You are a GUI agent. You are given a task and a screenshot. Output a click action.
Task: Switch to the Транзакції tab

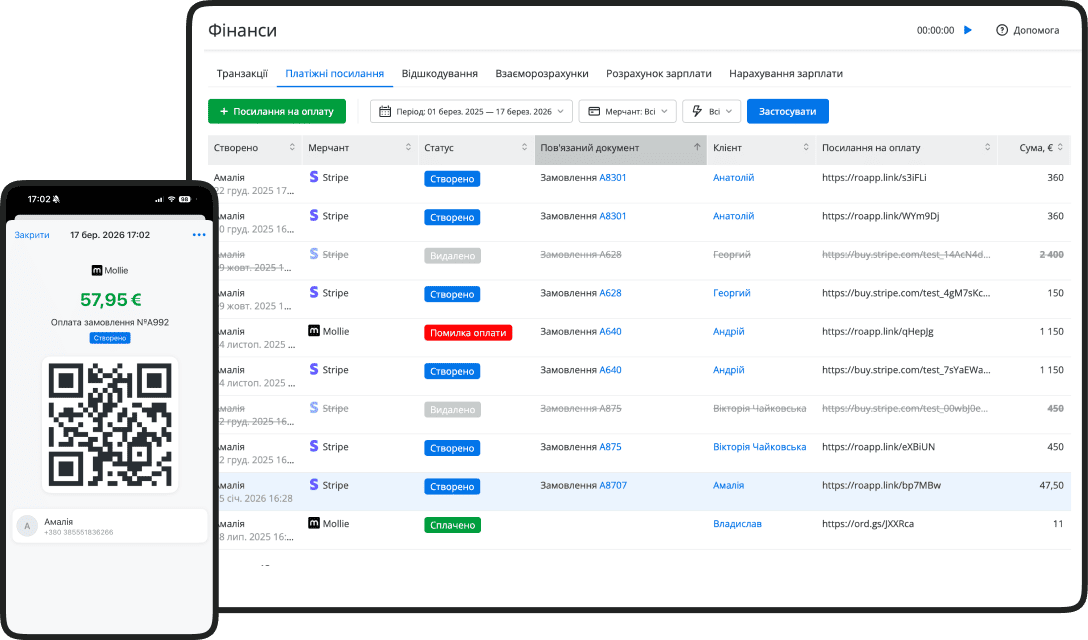[242, 74]
